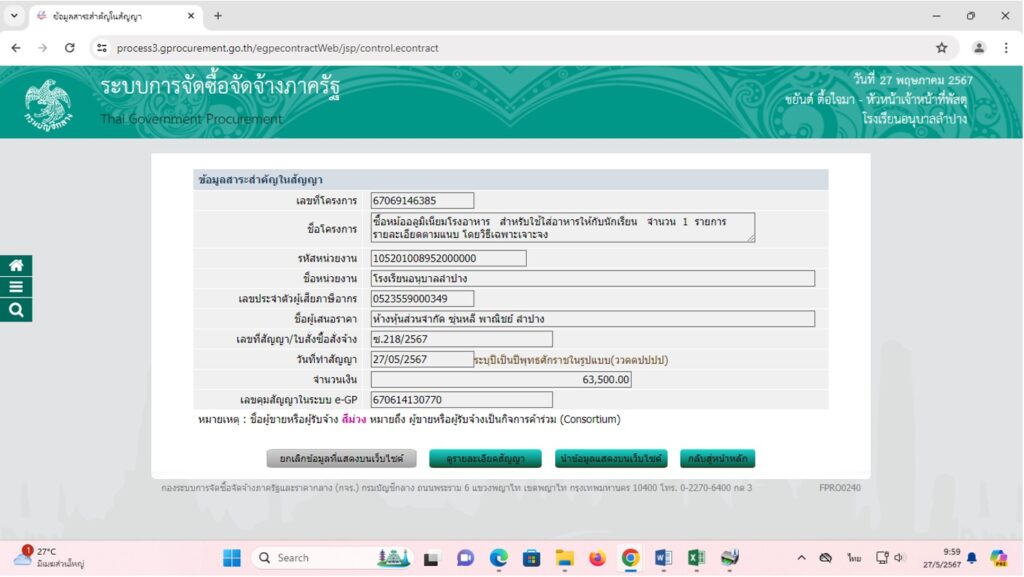
Task: Bookmark this page with the star icon
Action: pyautogui.click(x=941, y=48)
